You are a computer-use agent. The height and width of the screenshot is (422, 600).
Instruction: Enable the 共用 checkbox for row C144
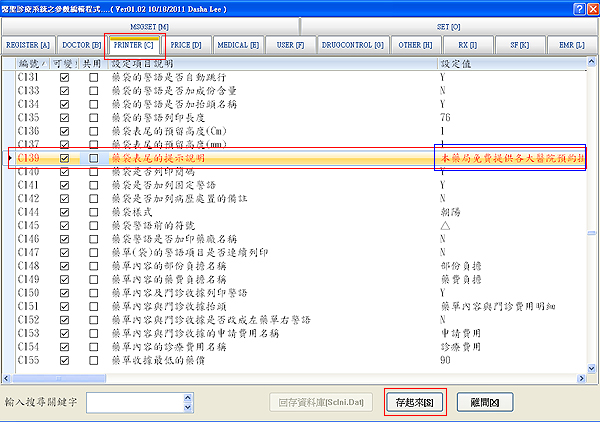pyautogui.click(x=93, y=213)
